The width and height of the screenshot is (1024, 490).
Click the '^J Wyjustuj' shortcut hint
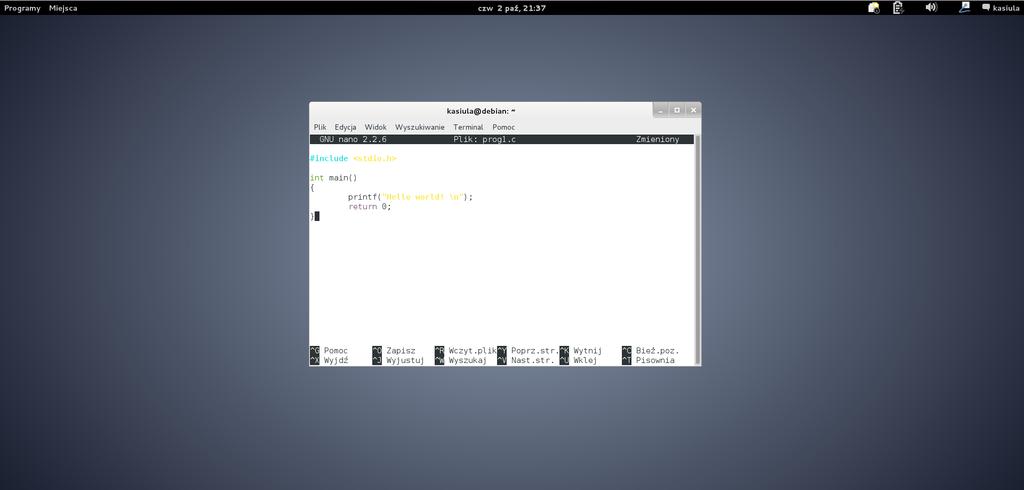tap(398, 361)
